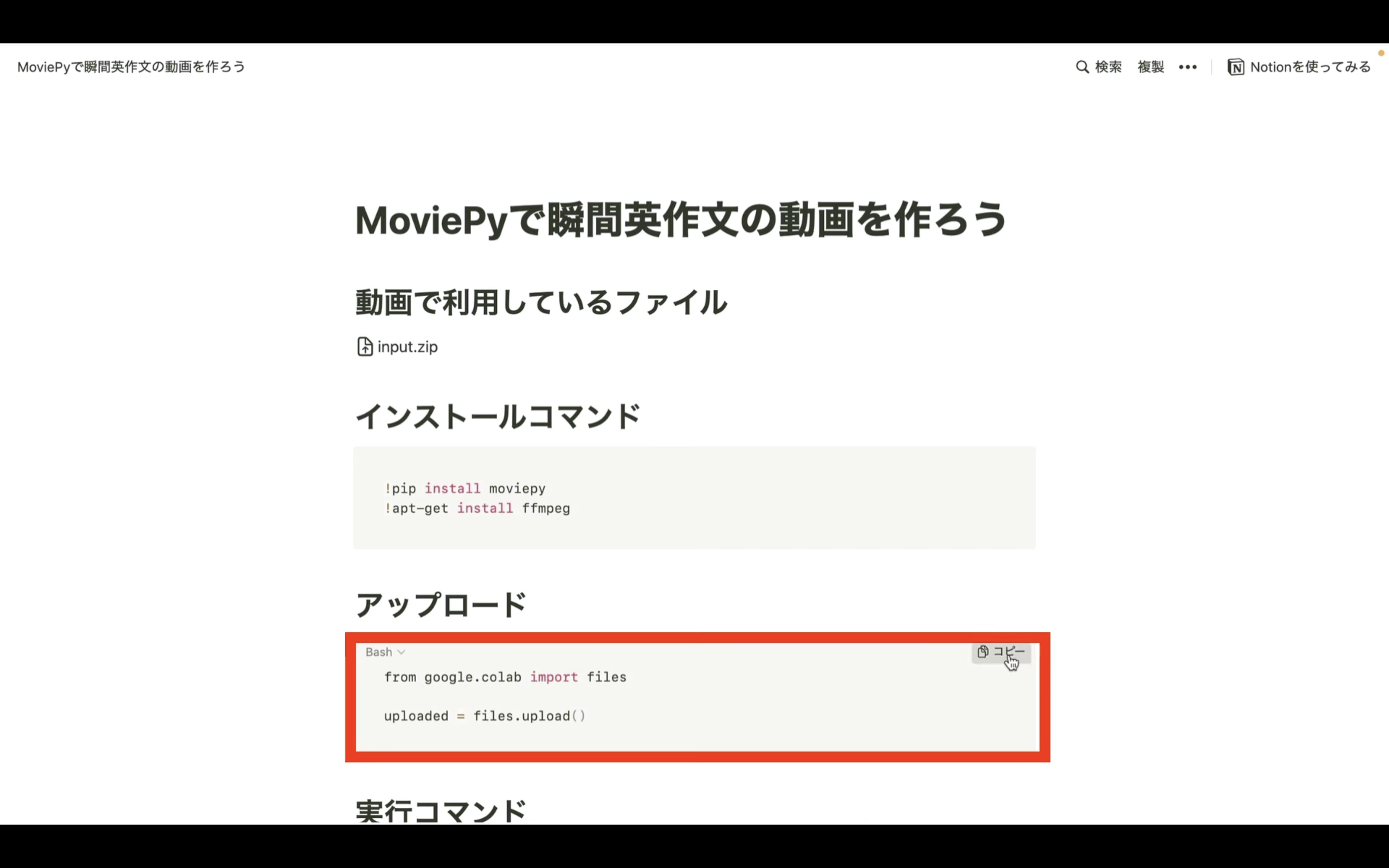
Task: Open the three-dot more options menu
Action: point(1187,67)
